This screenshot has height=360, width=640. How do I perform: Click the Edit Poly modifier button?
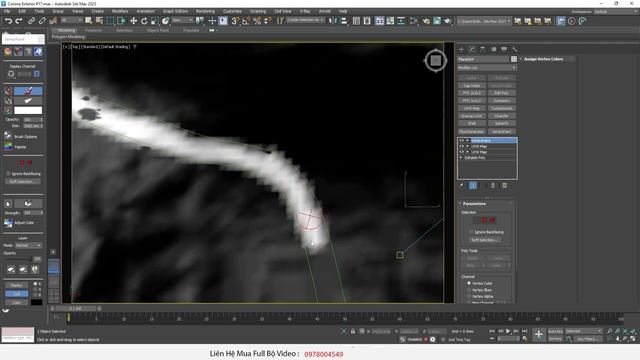tap(502, 93)
